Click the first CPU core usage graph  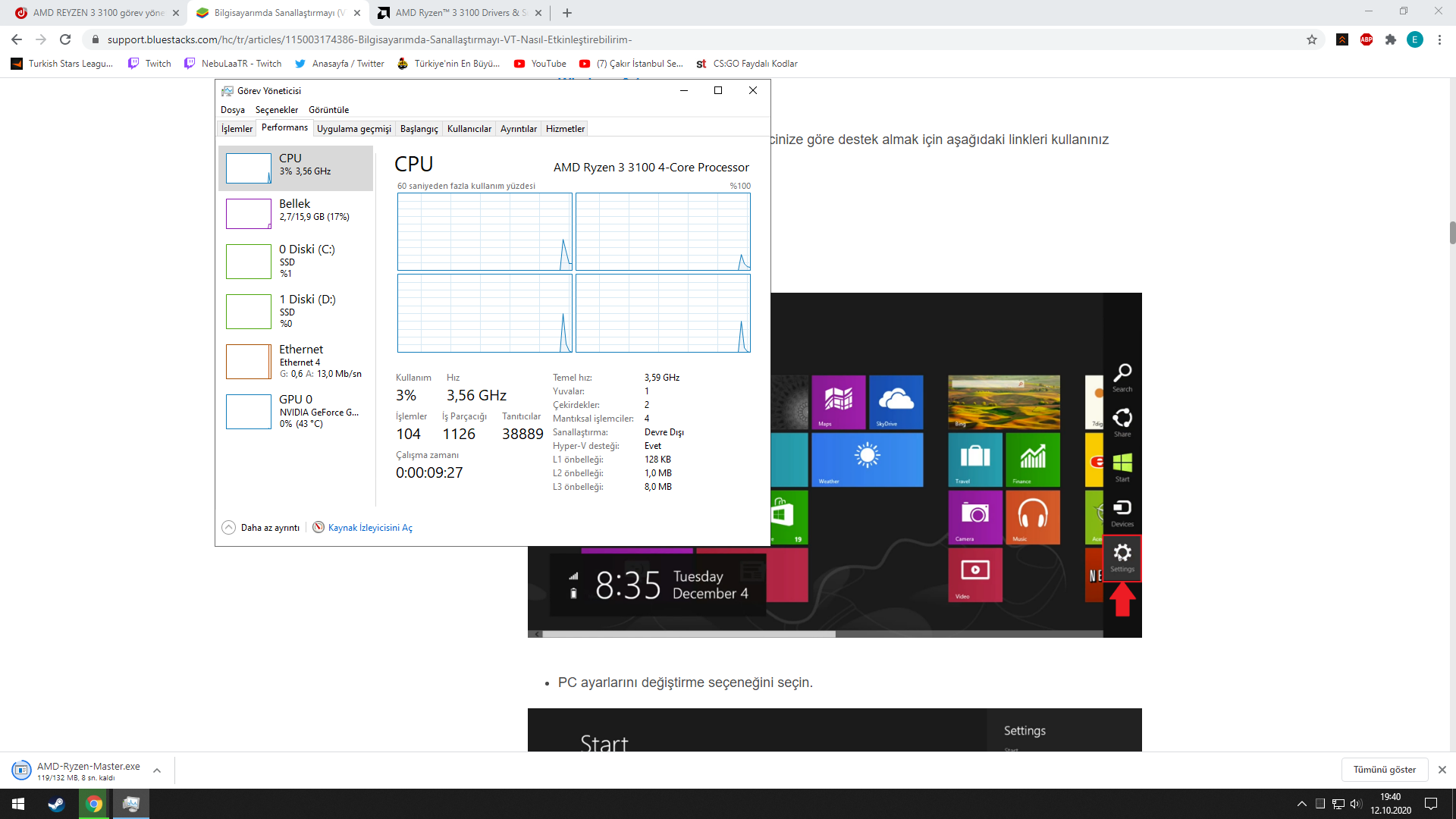[485, 232]
